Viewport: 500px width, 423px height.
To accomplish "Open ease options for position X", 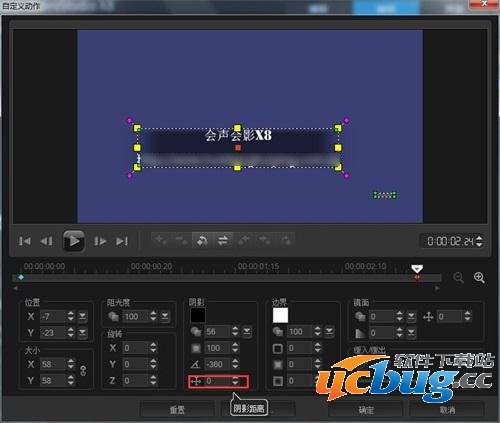I will coord(82,316).
